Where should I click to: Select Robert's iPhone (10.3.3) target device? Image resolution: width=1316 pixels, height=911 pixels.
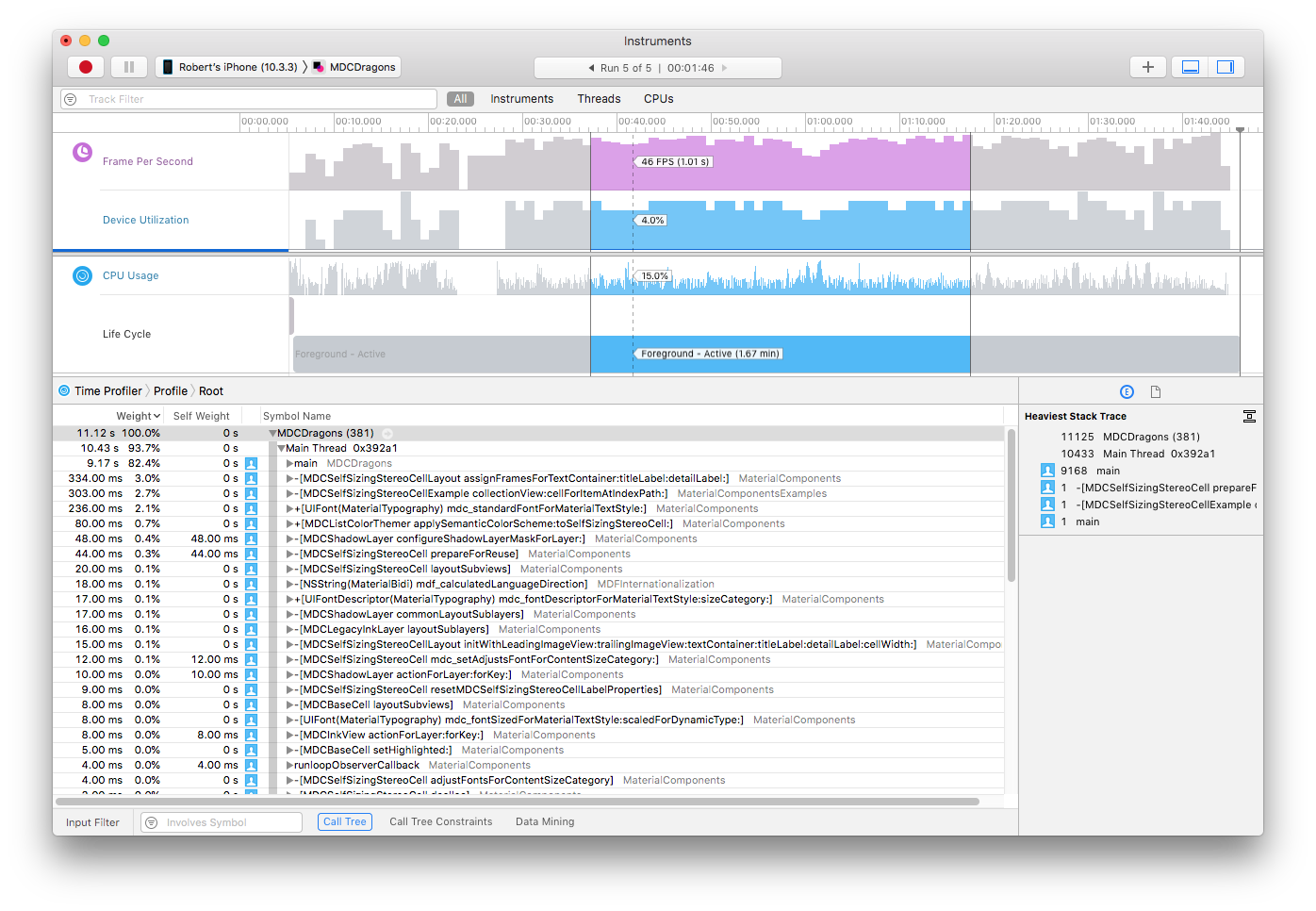tap(230, 67)
